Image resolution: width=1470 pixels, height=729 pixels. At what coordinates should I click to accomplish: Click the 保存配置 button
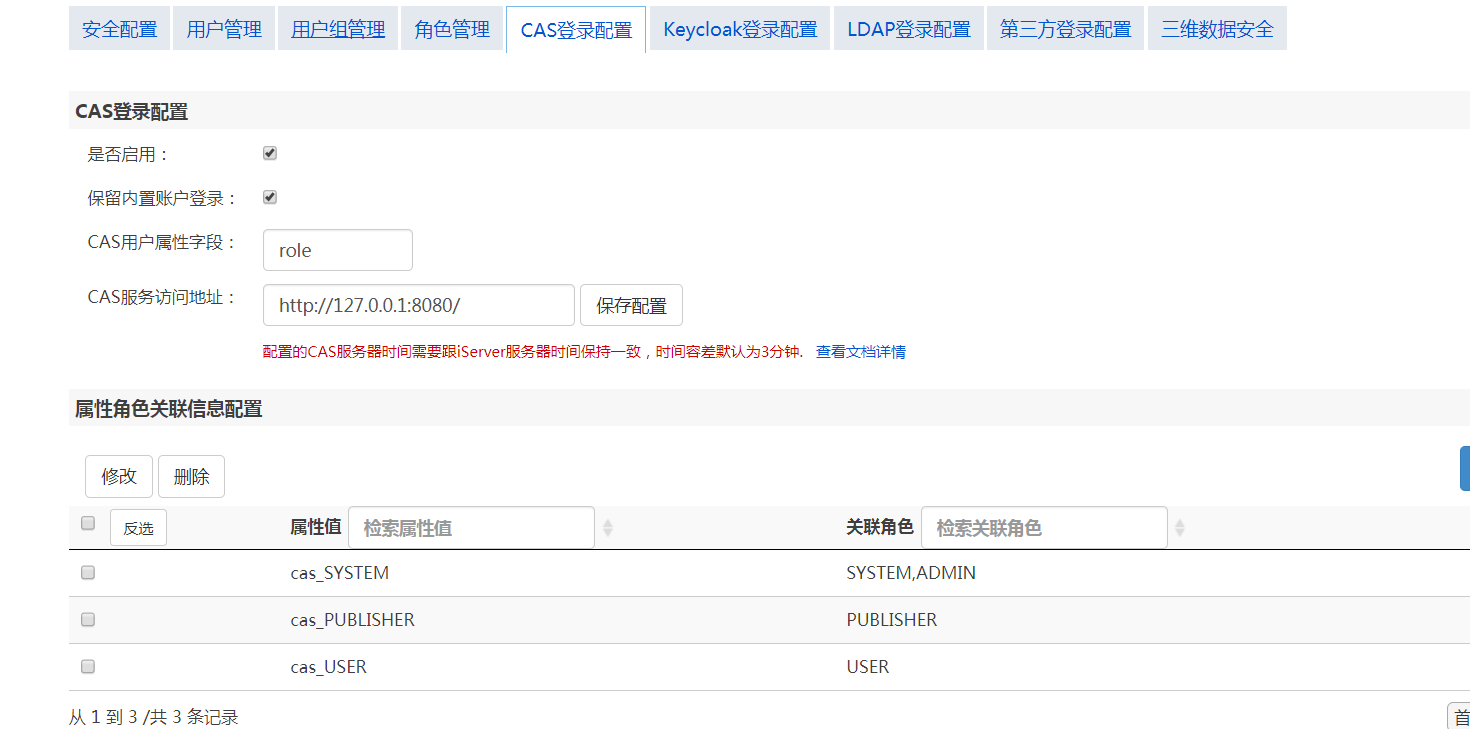(631, 306)
